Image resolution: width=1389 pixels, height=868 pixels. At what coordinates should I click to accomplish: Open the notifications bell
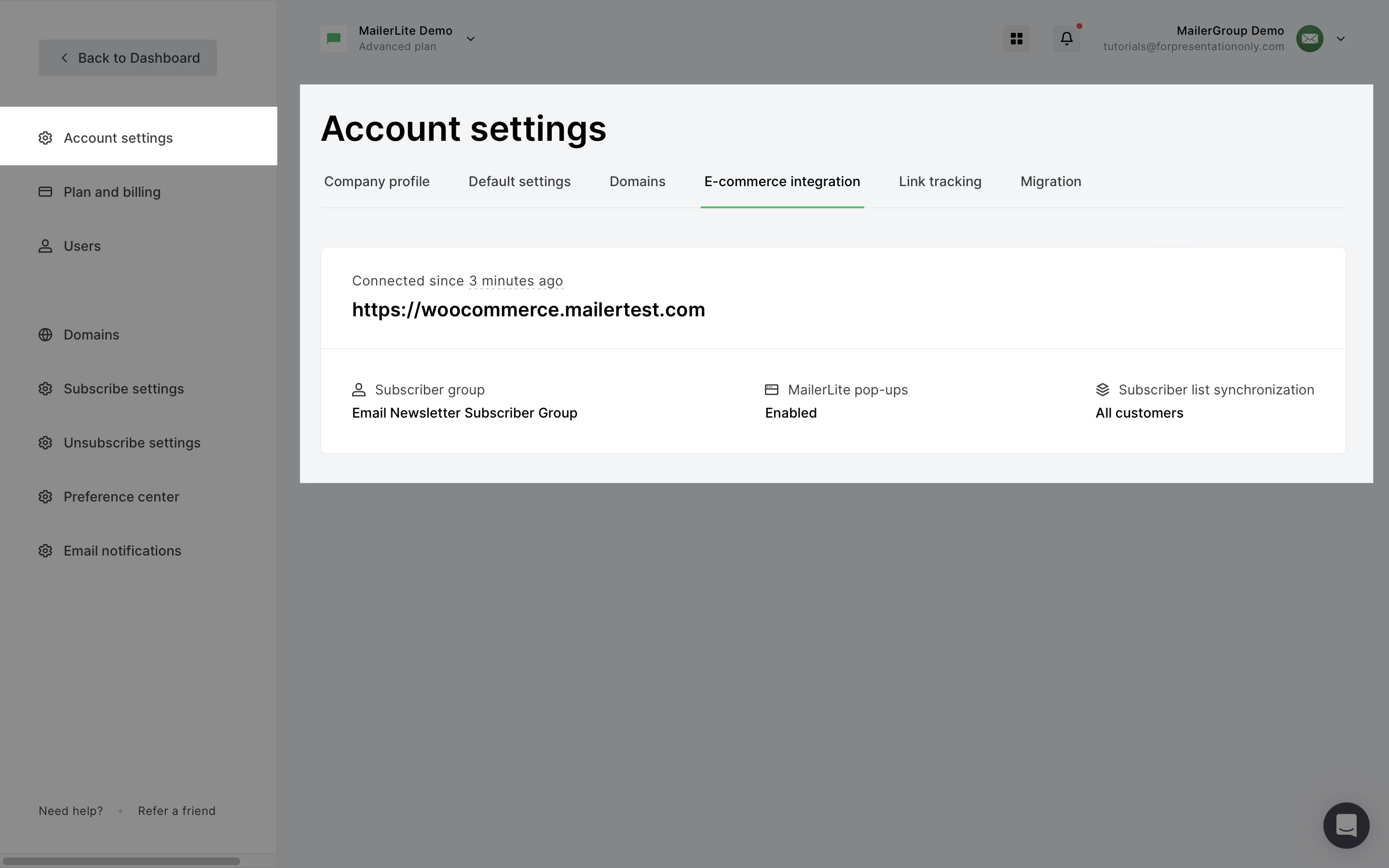(1066, 39)
